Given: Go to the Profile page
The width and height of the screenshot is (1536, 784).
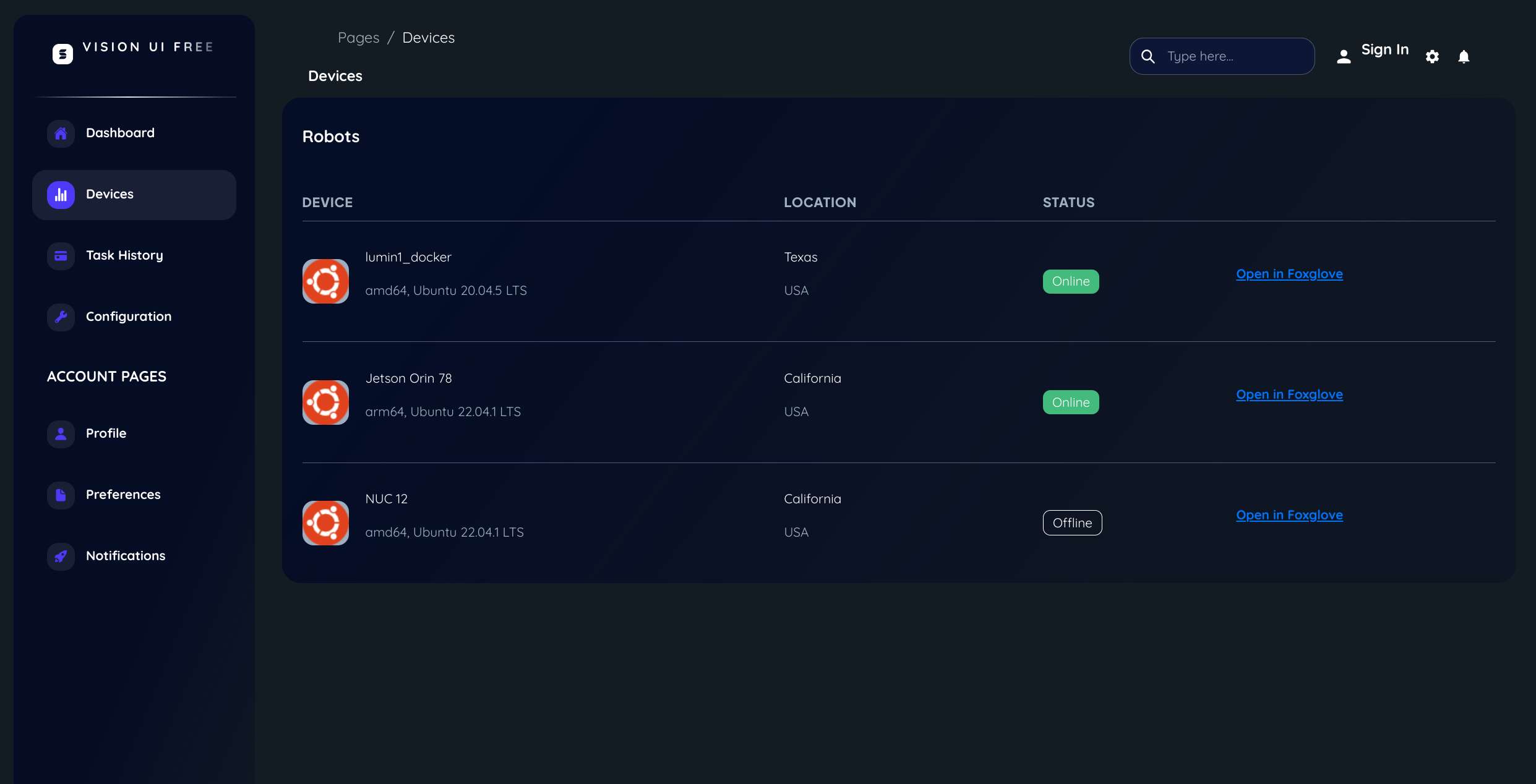Looking at the screenshot, I should tap(106, 433).
